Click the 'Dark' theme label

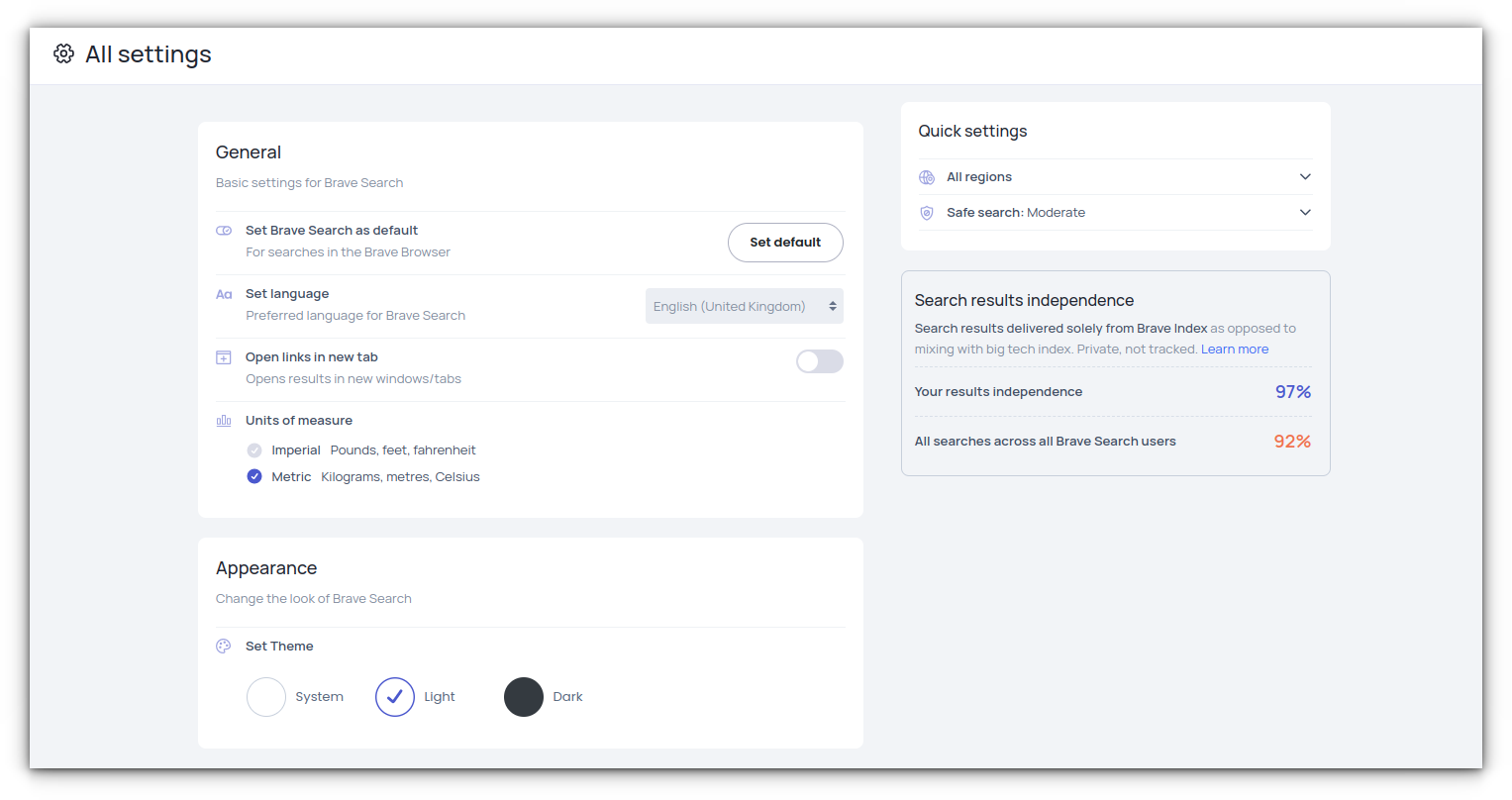pos(567,697)
